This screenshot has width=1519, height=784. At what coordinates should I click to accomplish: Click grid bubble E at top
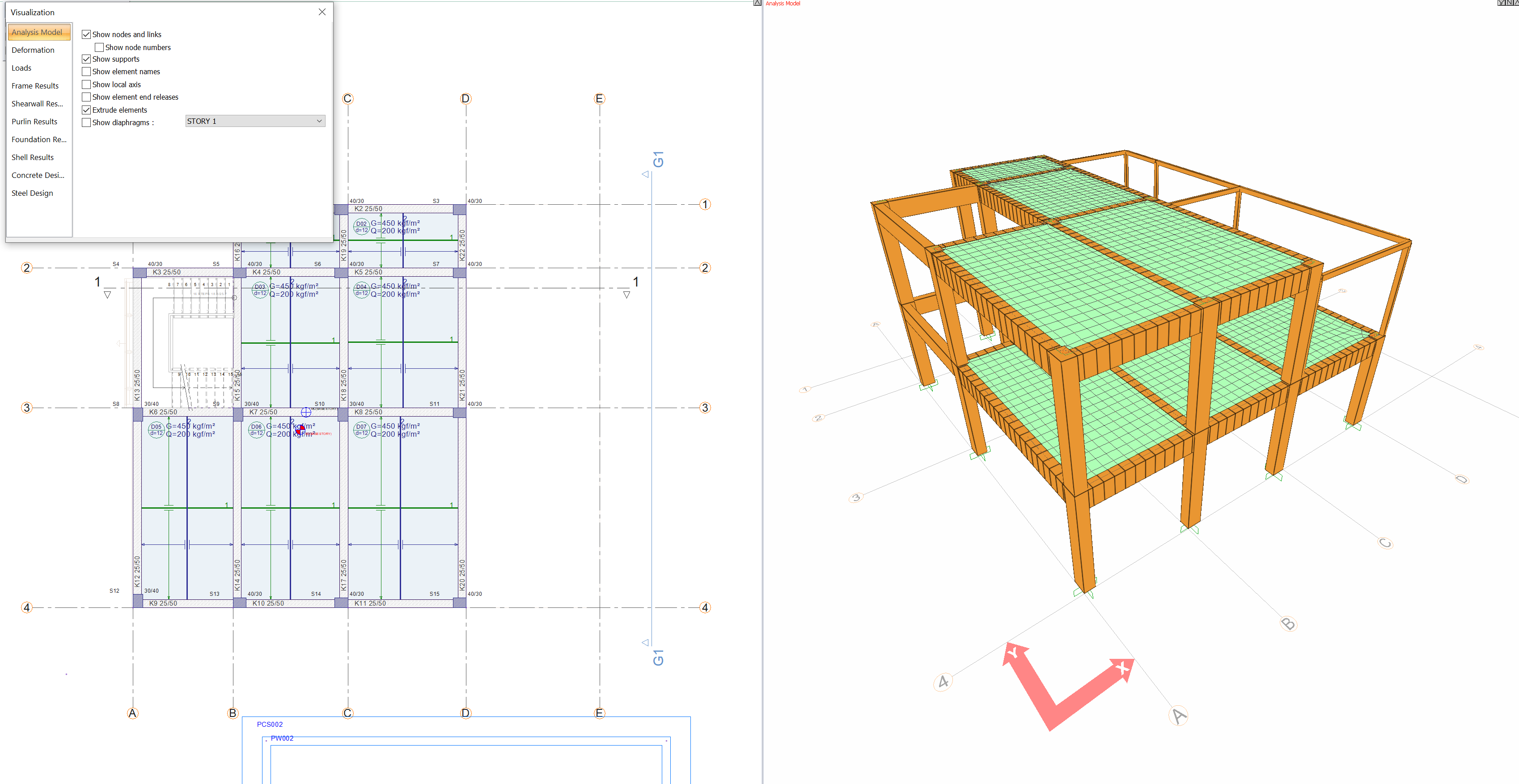point(599,98)
